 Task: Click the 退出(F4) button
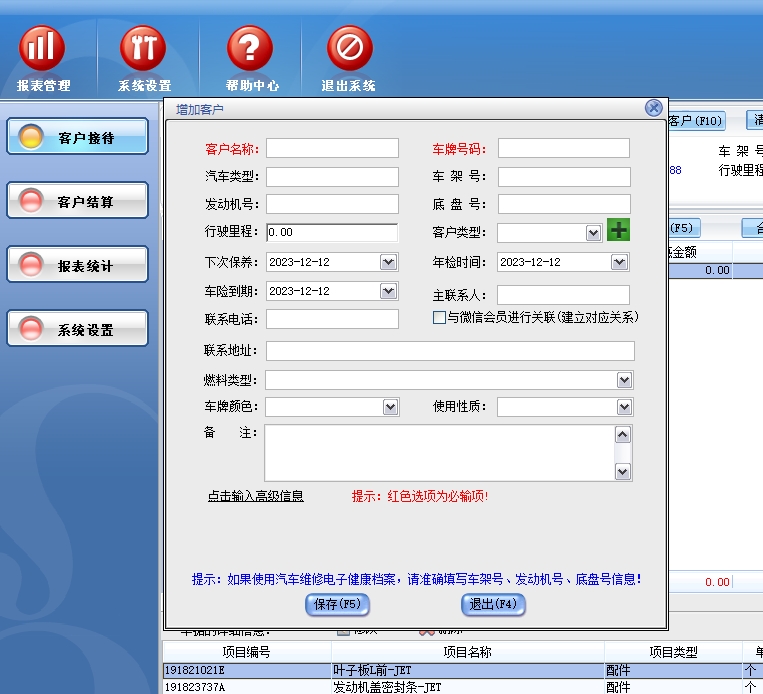[493, 604]
